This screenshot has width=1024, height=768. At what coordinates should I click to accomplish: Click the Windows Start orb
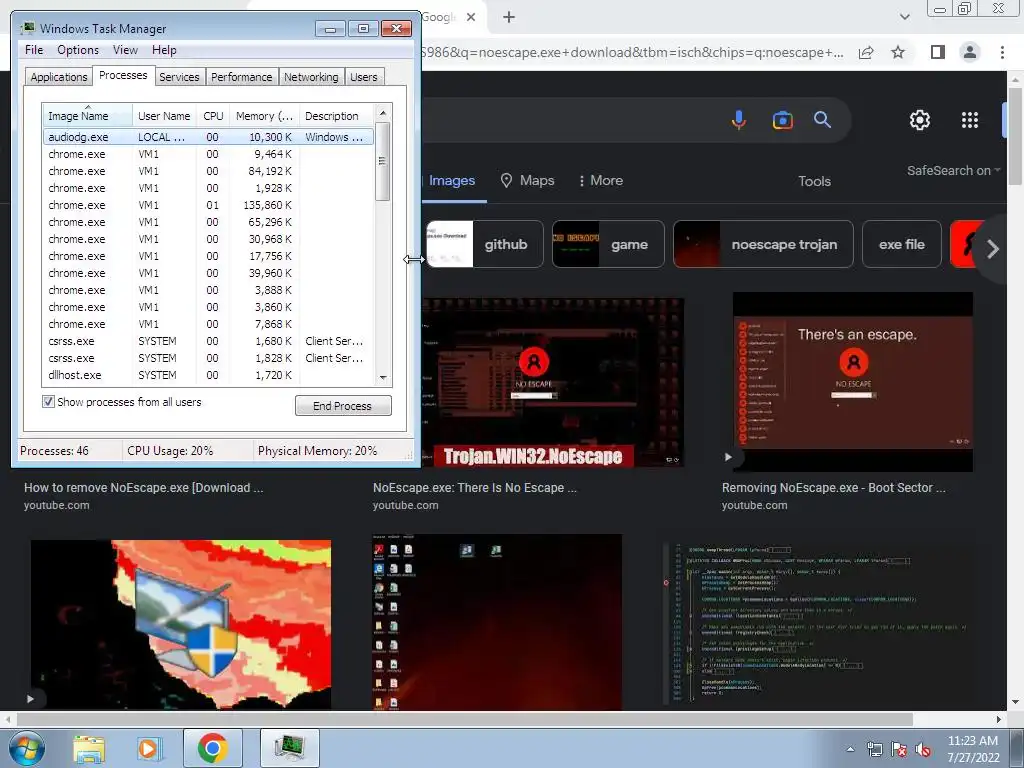coord(27,748)
